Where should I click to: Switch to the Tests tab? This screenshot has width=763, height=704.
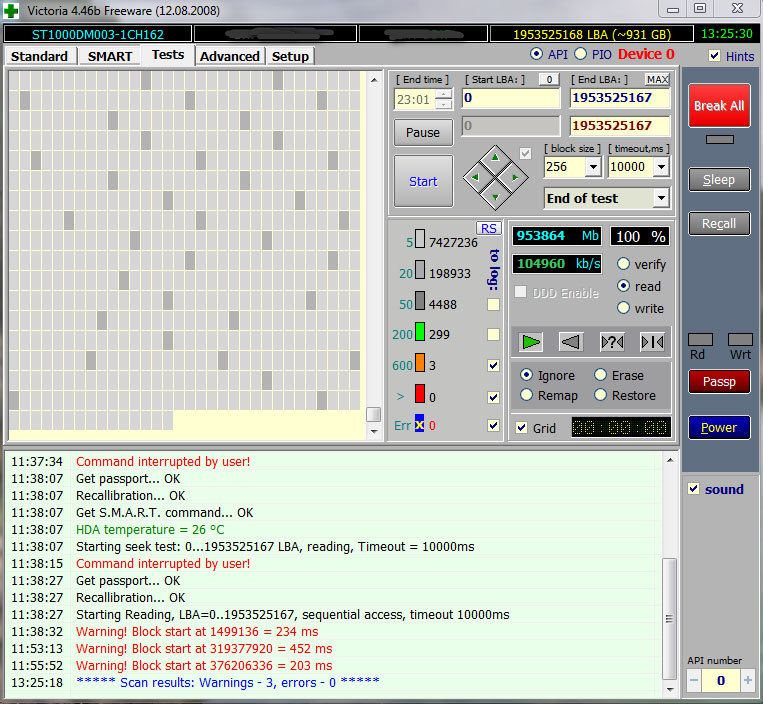tap(168, 54)
